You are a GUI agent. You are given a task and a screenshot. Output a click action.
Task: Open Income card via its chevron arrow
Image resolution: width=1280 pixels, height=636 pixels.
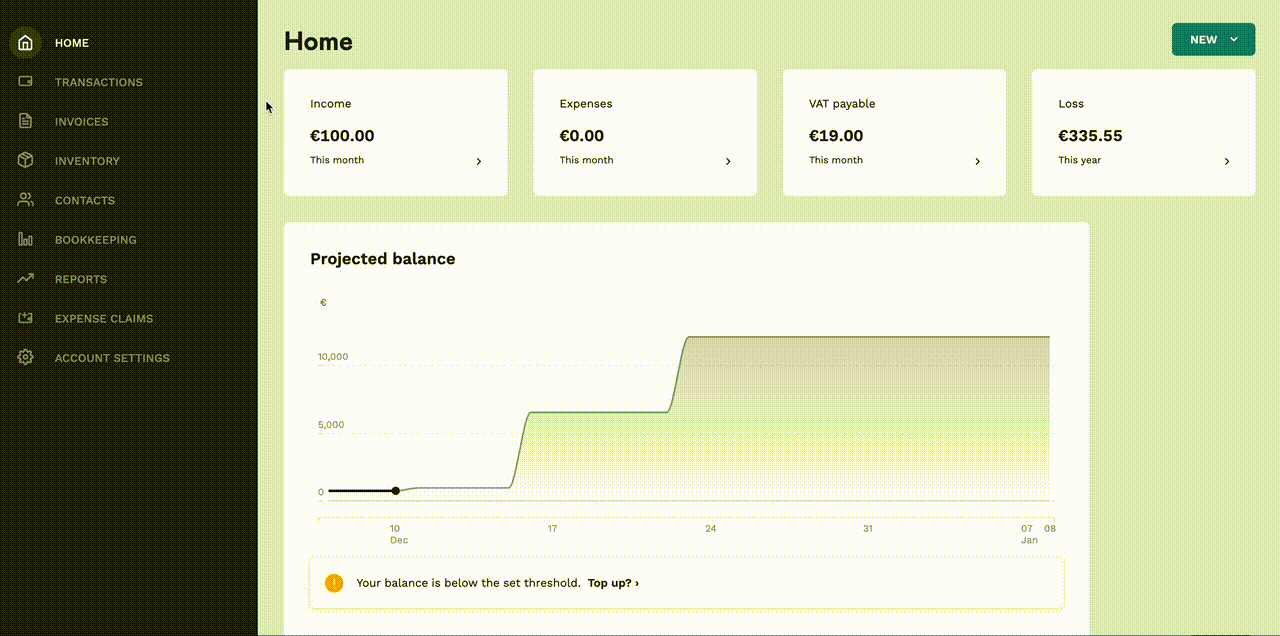click(x=479, y=161)
